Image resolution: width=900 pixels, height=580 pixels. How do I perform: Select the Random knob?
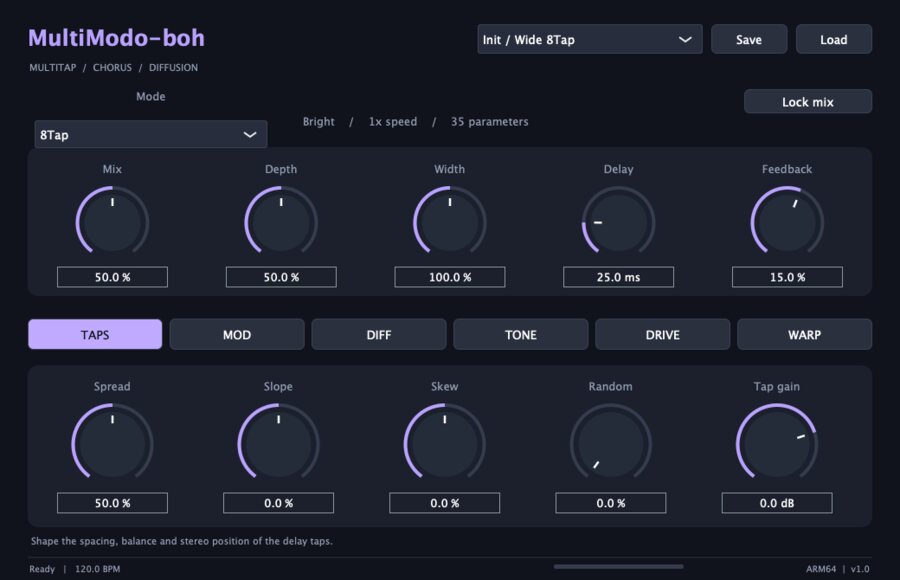coord(611,443)
